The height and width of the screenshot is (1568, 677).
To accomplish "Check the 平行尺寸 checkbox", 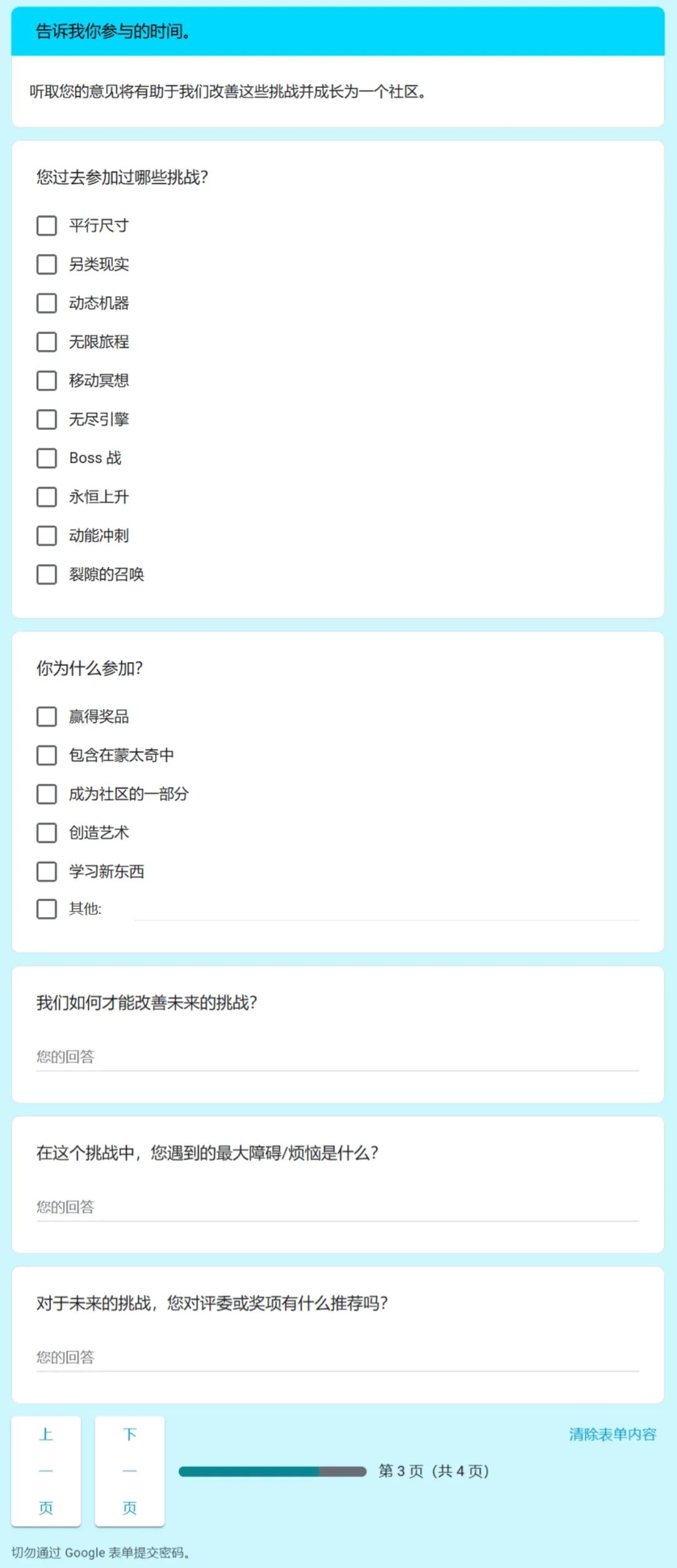I will 46,226.
